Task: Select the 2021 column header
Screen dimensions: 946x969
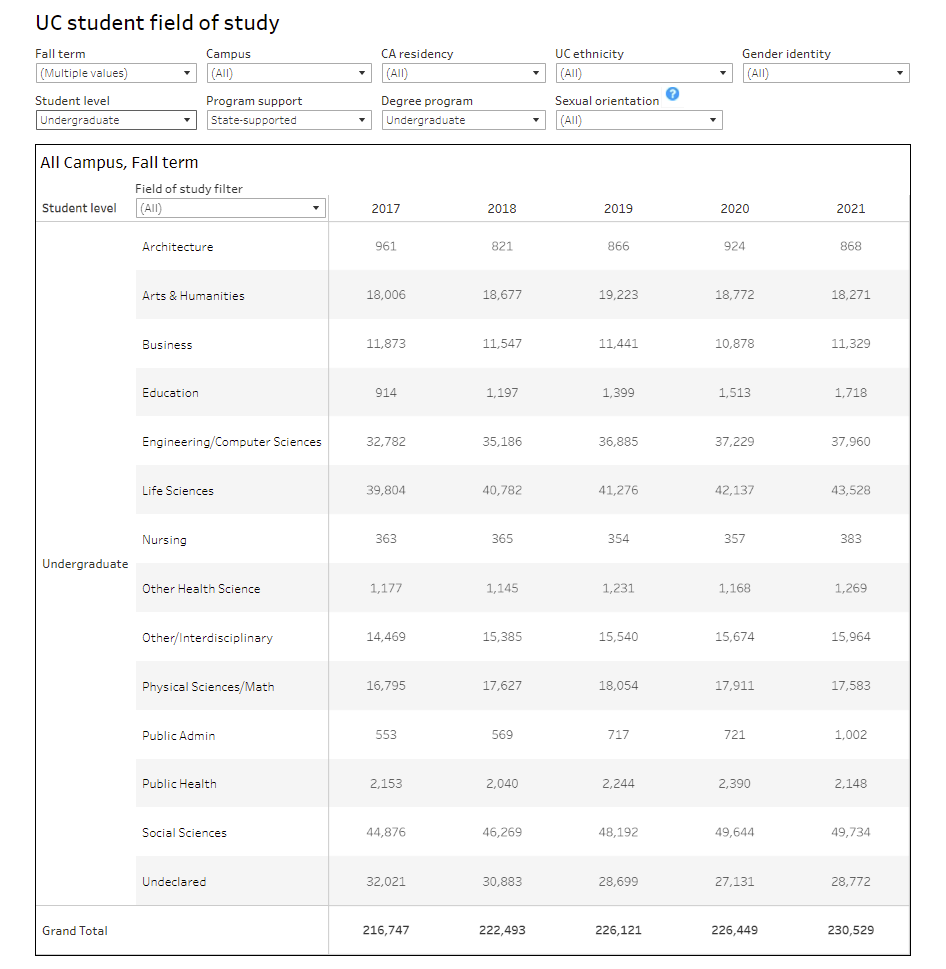Action: coord(851,209)
